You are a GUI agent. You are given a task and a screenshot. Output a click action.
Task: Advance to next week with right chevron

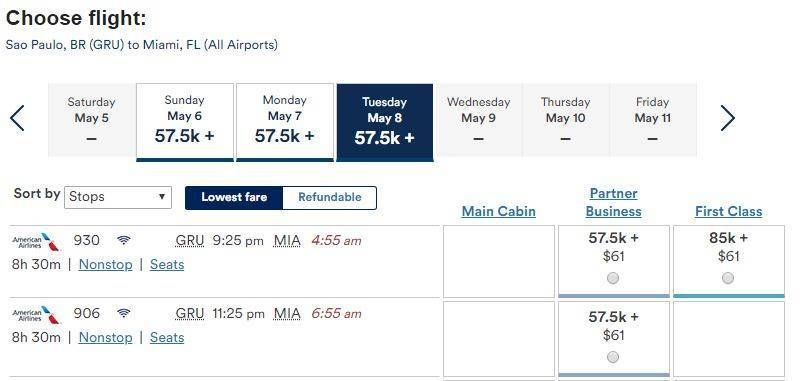pyautogui.click(x=728, y=118)
